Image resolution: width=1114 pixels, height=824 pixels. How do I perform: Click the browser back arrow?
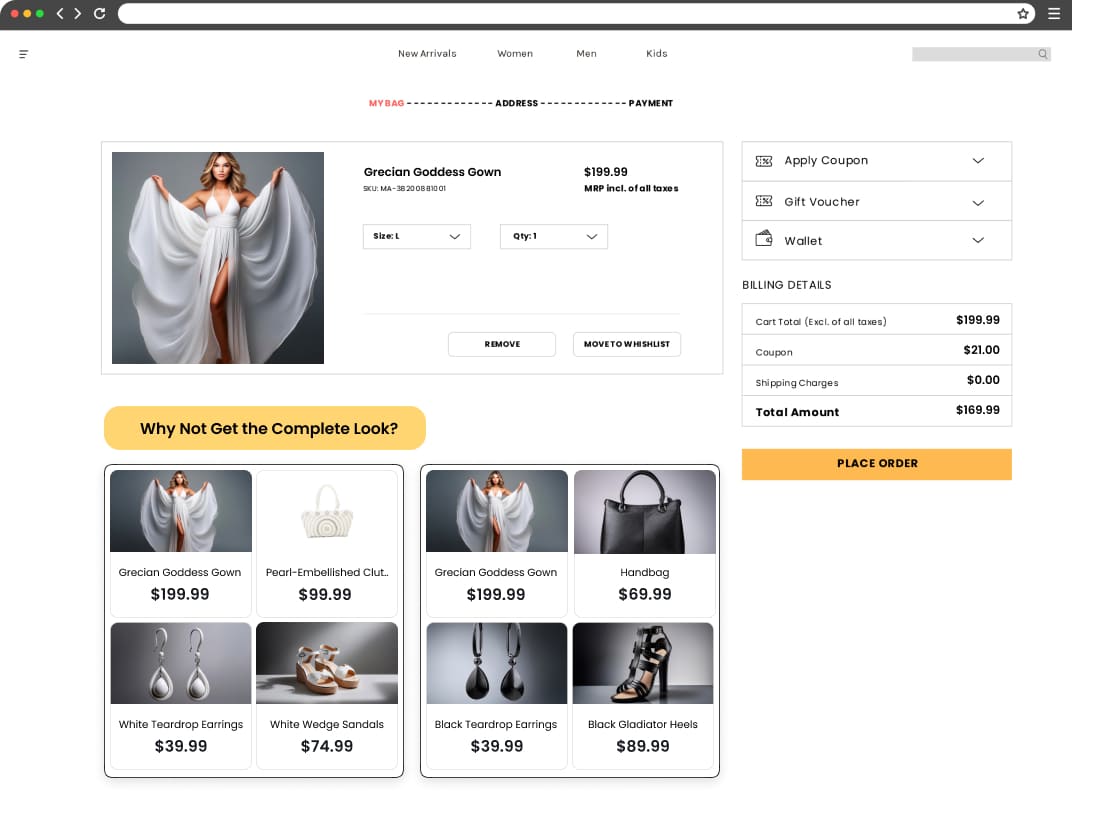(60, 14)
